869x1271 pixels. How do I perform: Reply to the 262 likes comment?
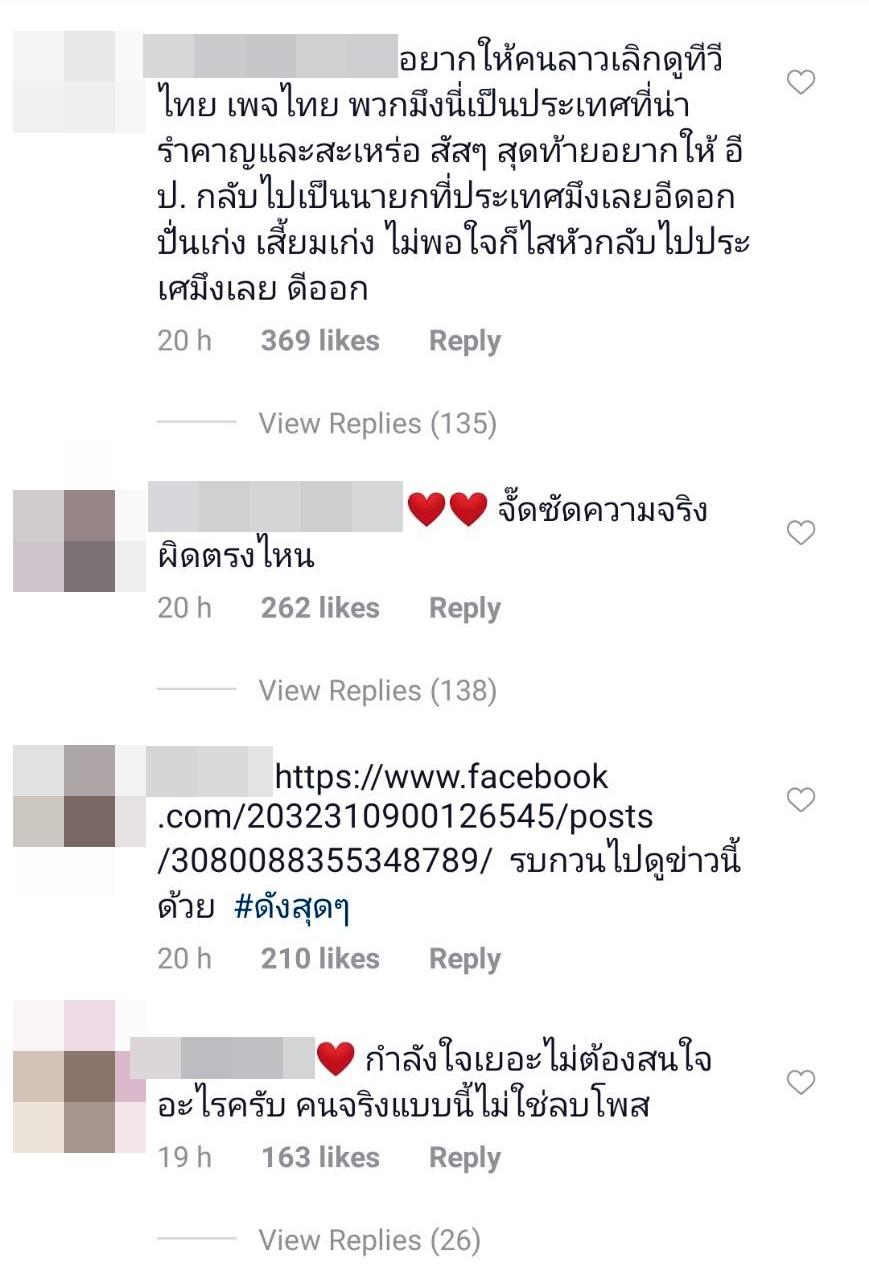[465, 608]
